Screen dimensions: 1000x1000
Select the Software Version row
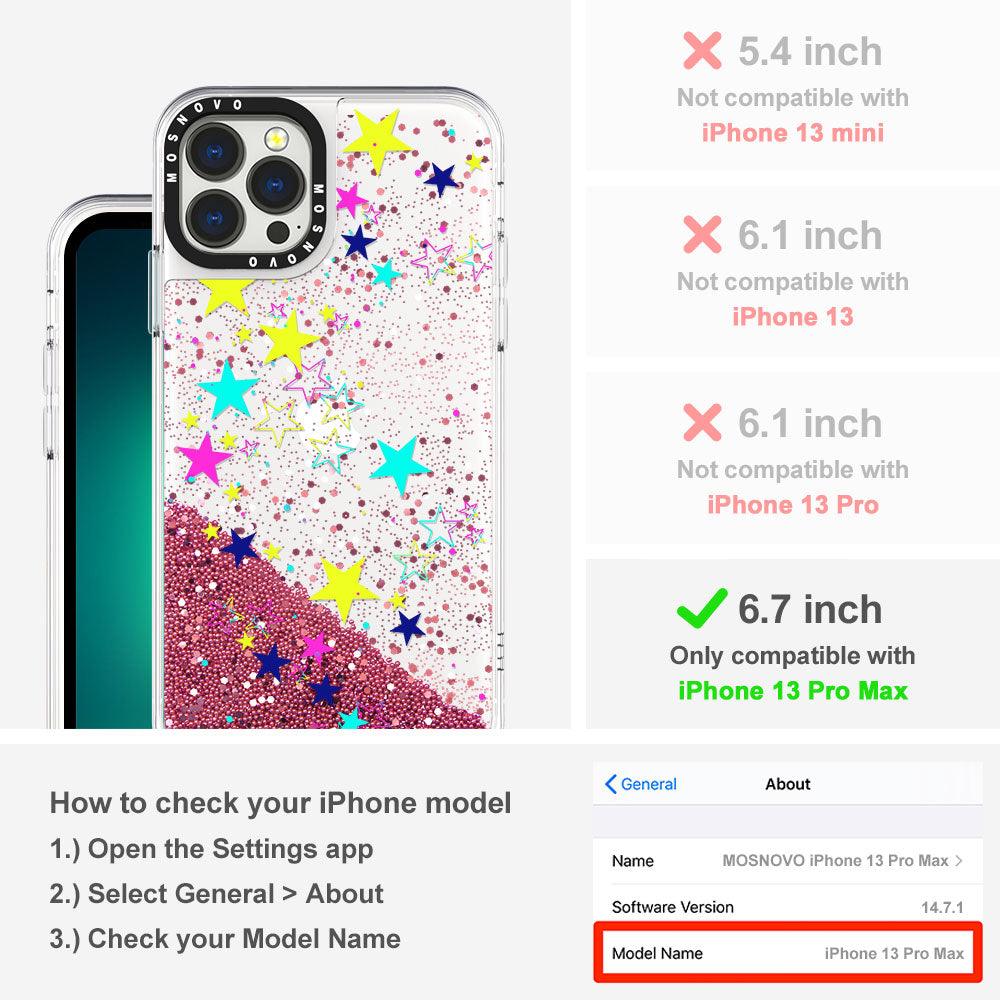tap(788, 907)
